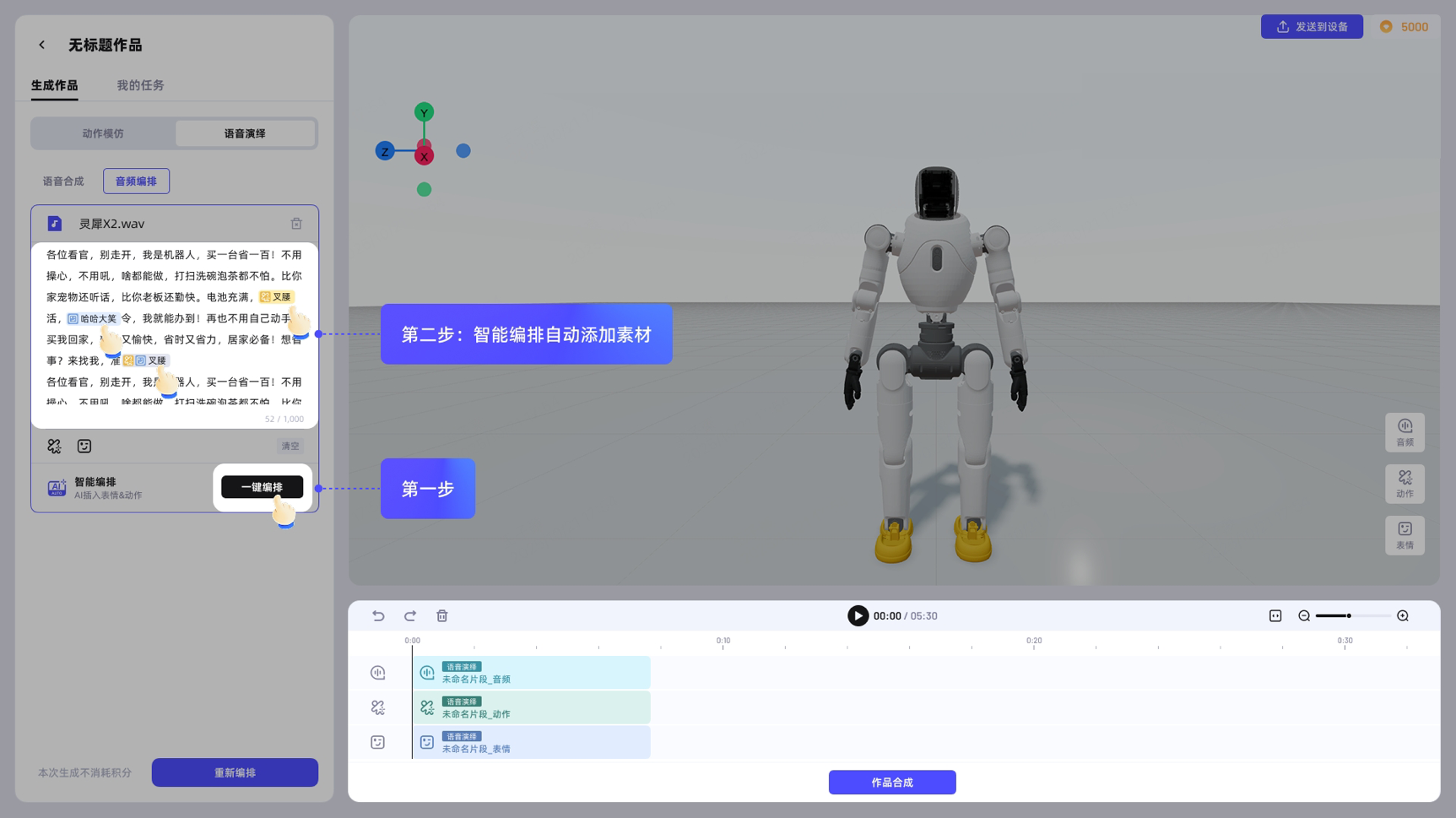This screenshot has height=818, width=1456.
Task: Click the robot model in viewport
Action: point(937,363)
